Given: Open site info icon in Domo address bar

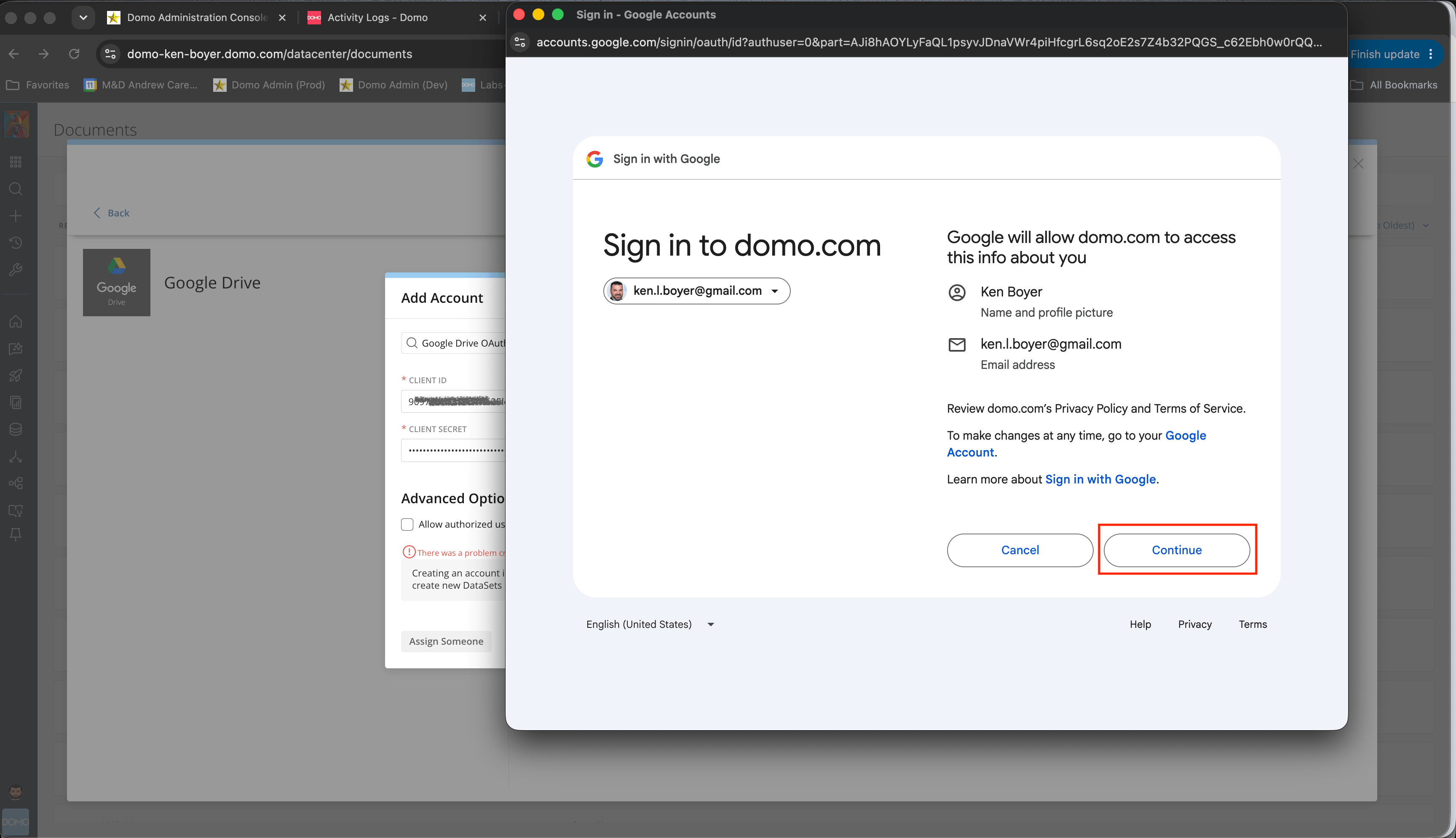Looking at the screenshot, I should click(x=110, y=54).
